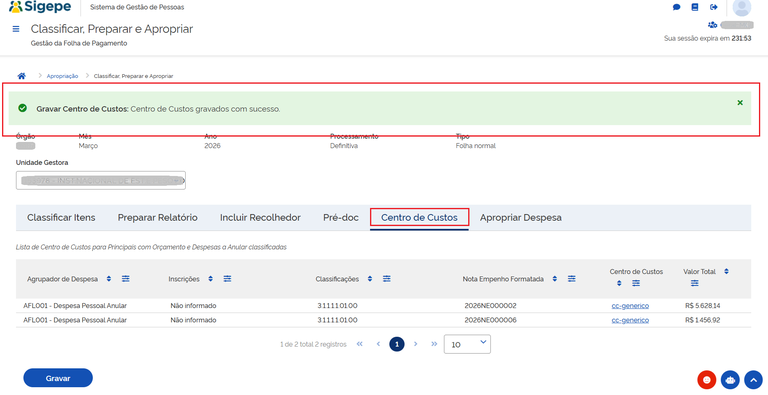768x395 pixels.
Task: Click the session expiry timer text
Action: point(707,38)
